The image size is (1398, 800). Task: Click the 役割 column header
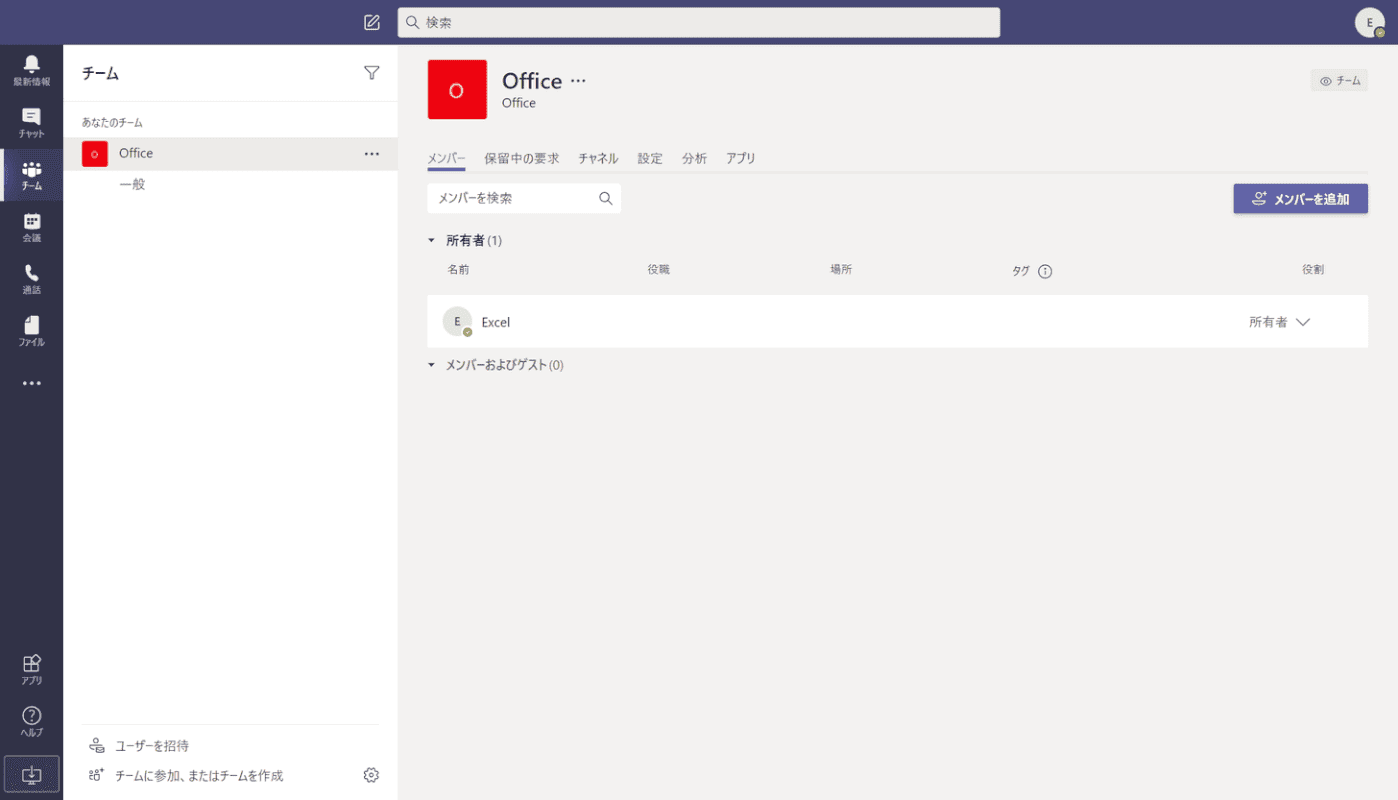pyautogui.click(x=1313, y=270)
